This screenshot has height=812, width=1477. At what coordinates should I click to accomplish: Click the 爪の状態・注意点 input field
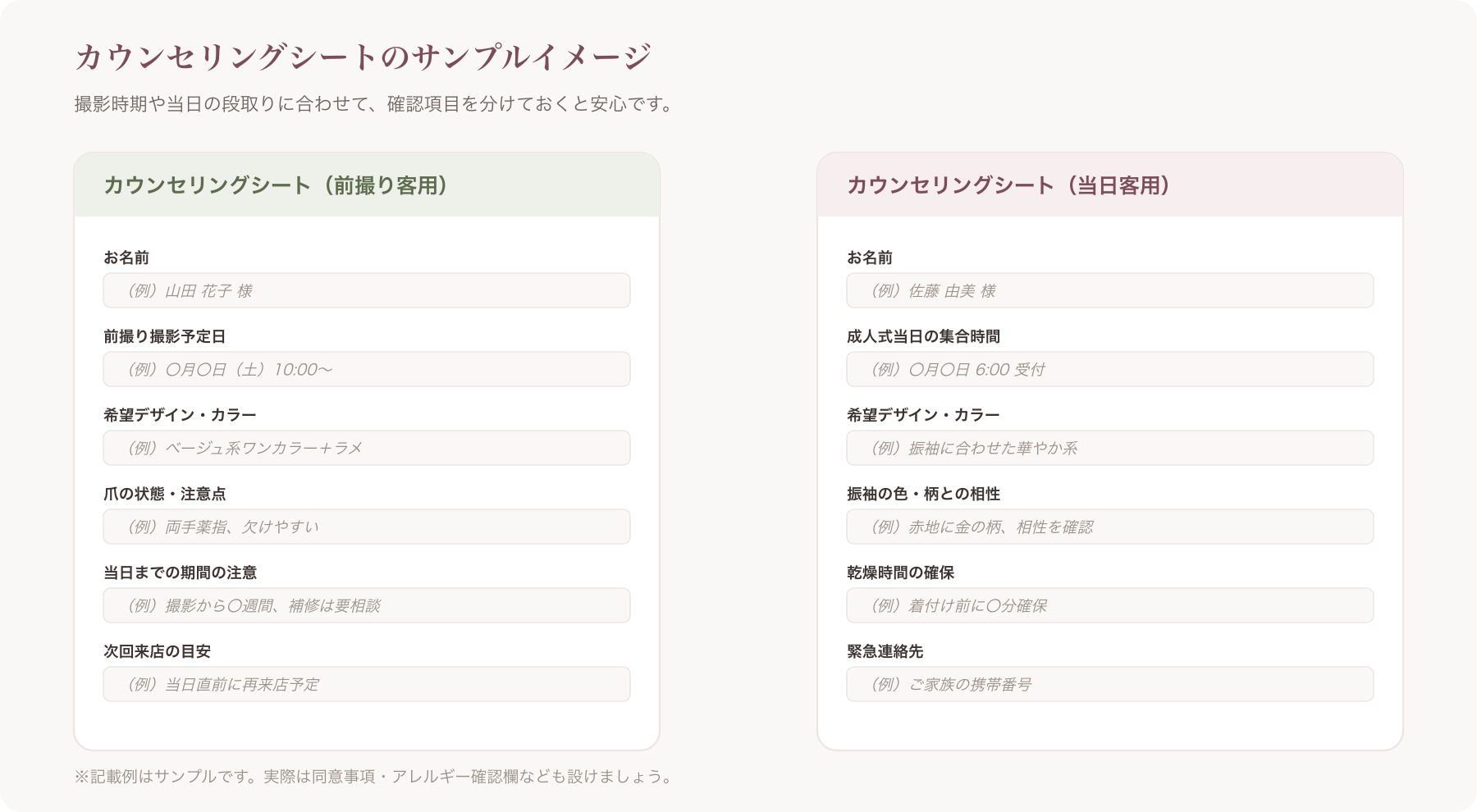pyautogui.click(x=367, y=527)
